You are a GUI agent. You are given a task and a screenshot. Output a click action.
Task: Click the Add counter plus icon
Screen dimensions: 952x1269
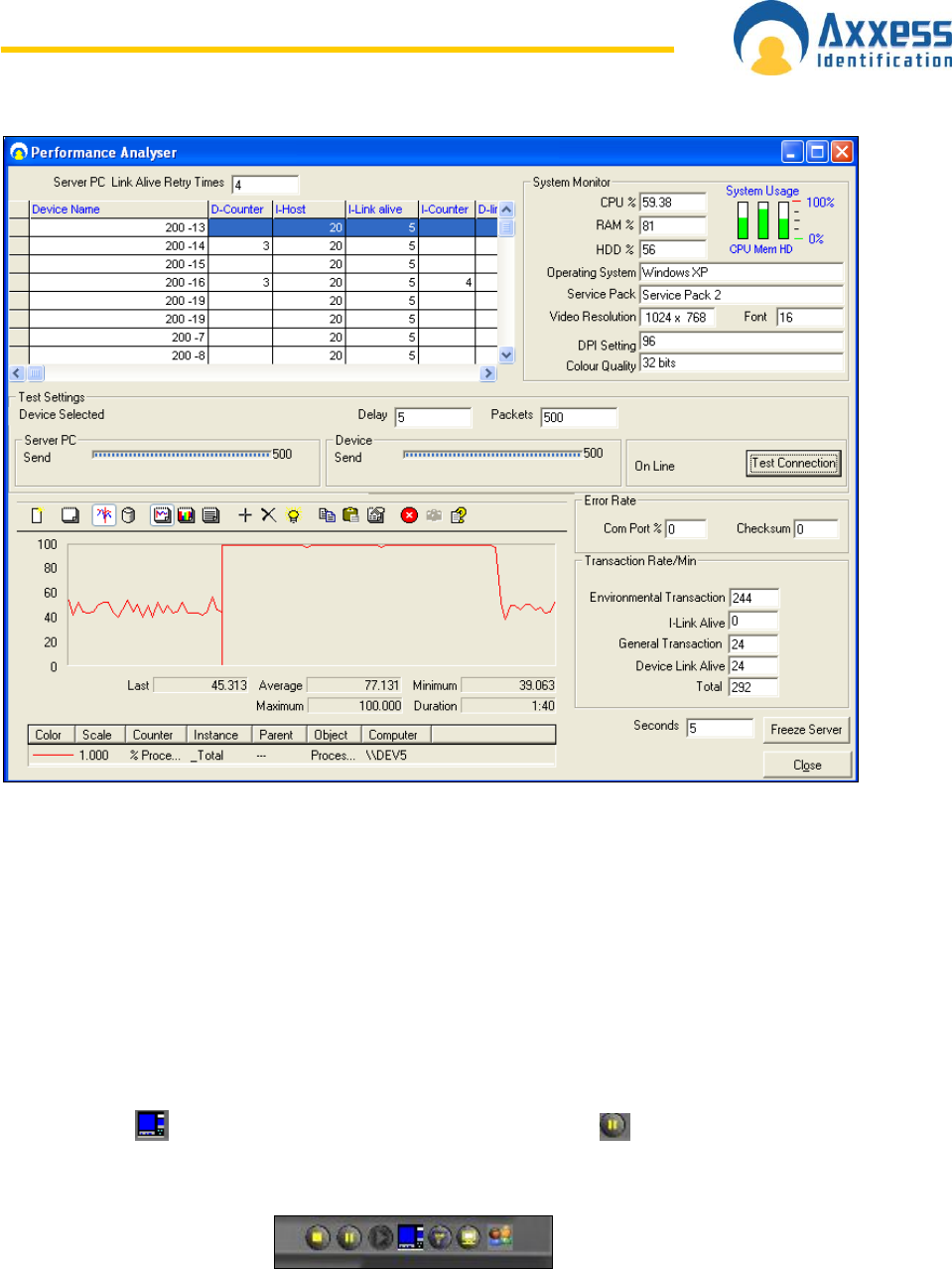[x=245, y=515]
